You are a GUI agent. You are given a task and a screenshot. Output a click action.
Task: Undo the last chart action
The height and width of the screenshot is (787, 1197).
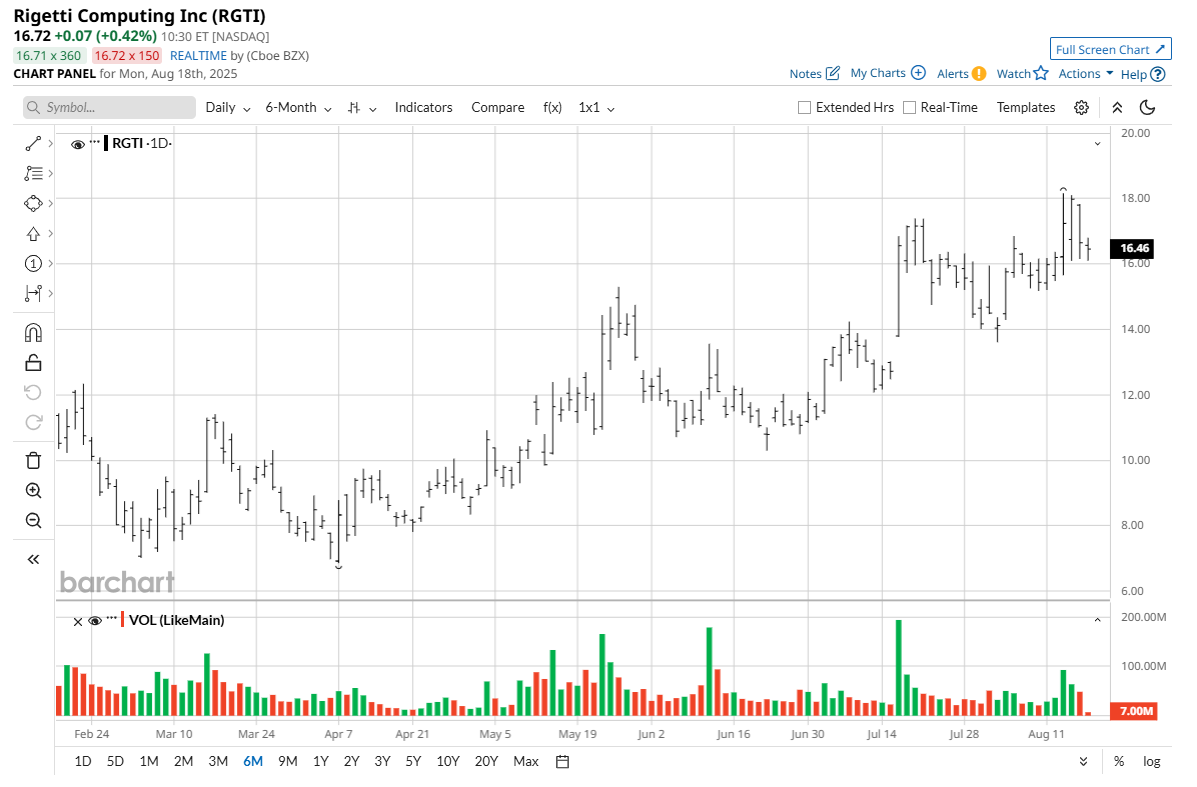33,392
